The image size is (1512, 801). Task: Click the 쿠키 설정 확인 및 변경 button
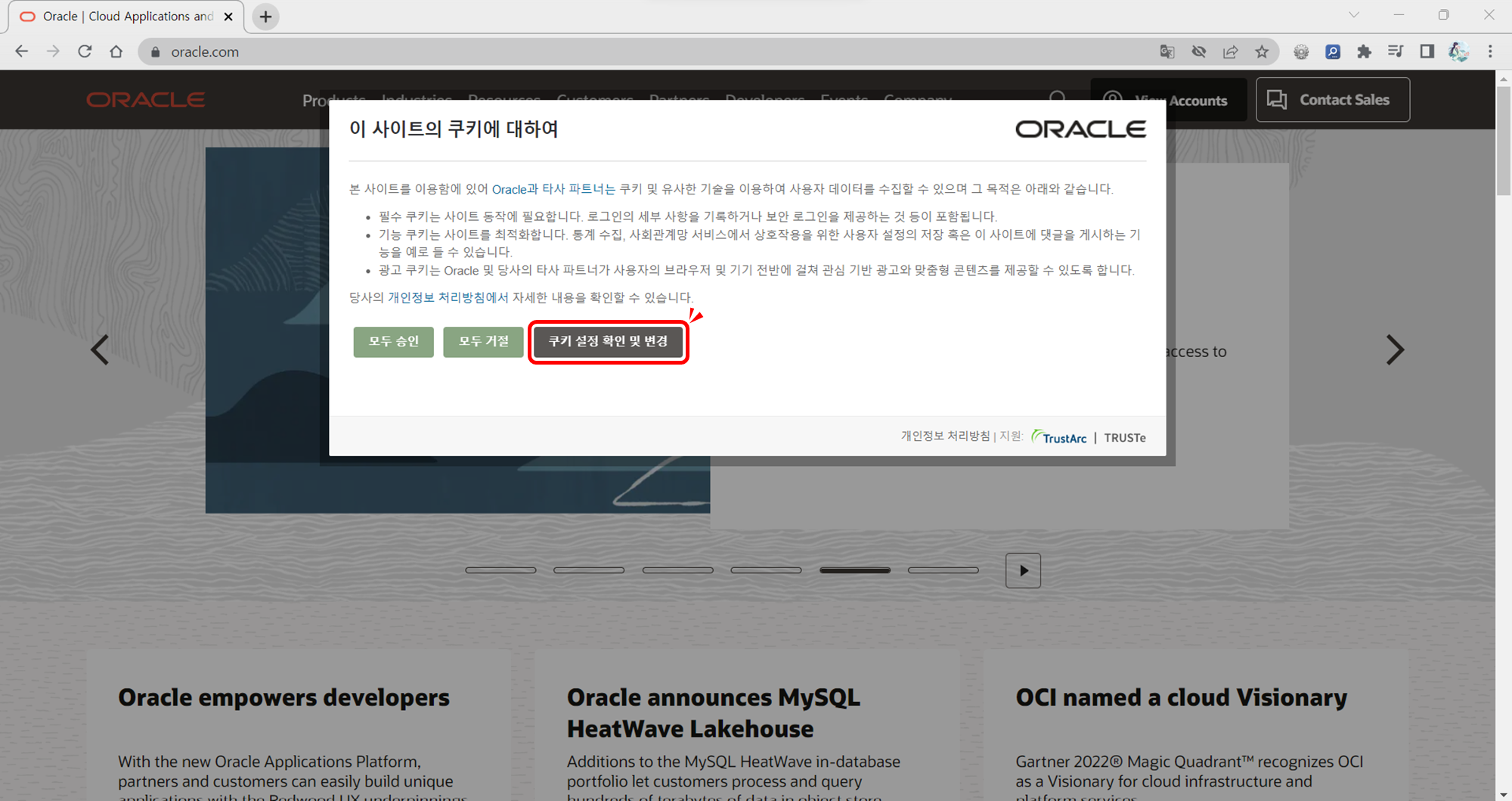pos(608,342)
